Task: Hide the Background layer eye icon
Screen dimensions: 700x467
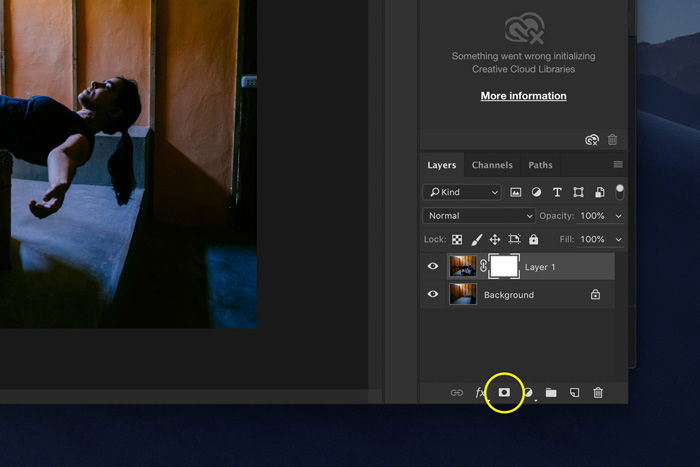Action: point(433,294)
